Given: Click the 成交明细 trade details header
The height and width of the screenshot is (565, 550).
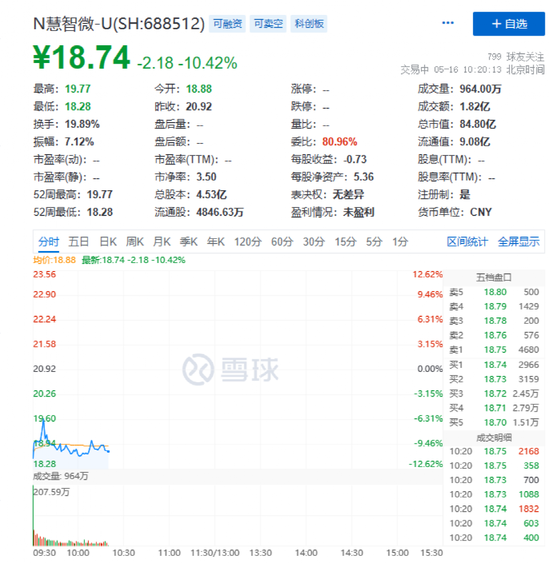Looking at the screenshot, I should [493, 438].
